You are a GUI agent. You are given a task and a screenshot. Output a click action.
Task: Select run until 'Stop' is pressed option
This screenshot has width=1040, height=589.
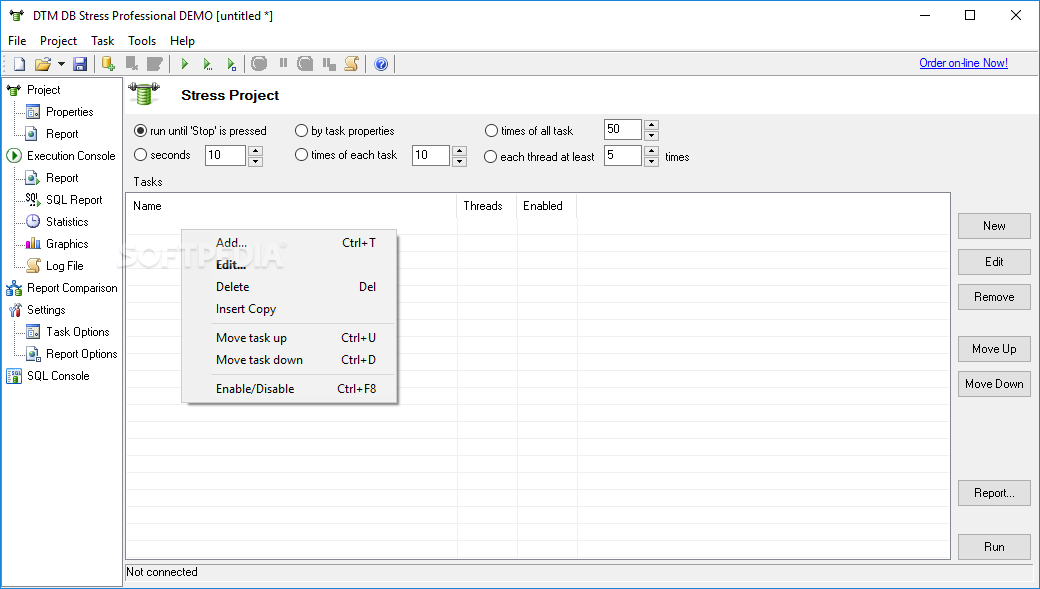tap(140, 131)
